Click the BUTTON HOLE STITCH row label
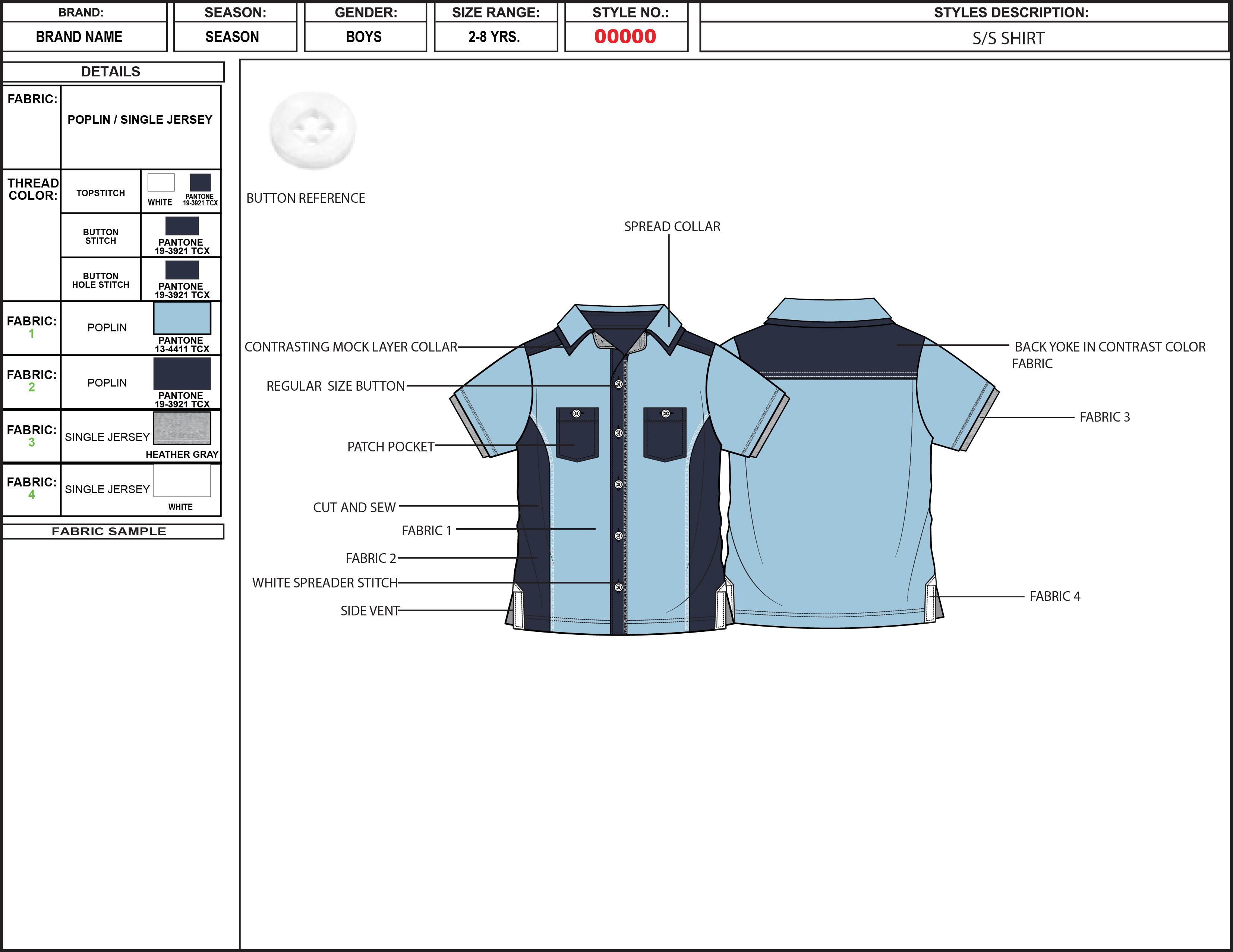This screenshot has height=952, width=1233. pyautogui.click(x=101, y=281)
